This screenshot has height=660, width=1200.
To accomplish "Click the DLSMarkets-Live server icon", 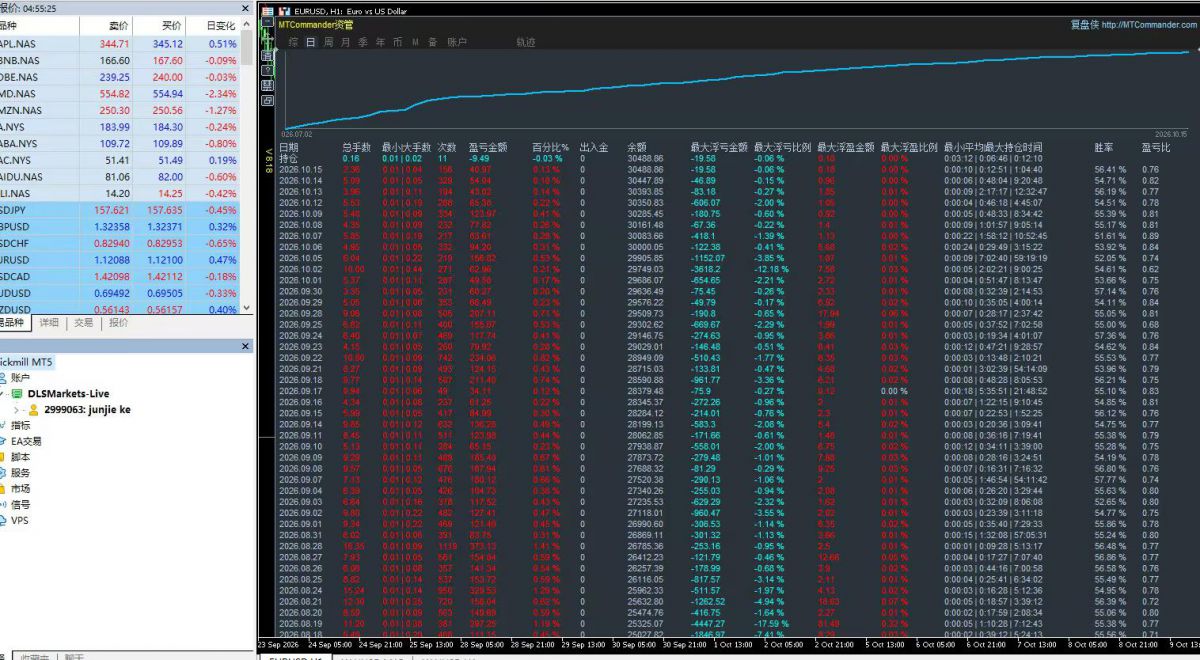I will point(19,394).
